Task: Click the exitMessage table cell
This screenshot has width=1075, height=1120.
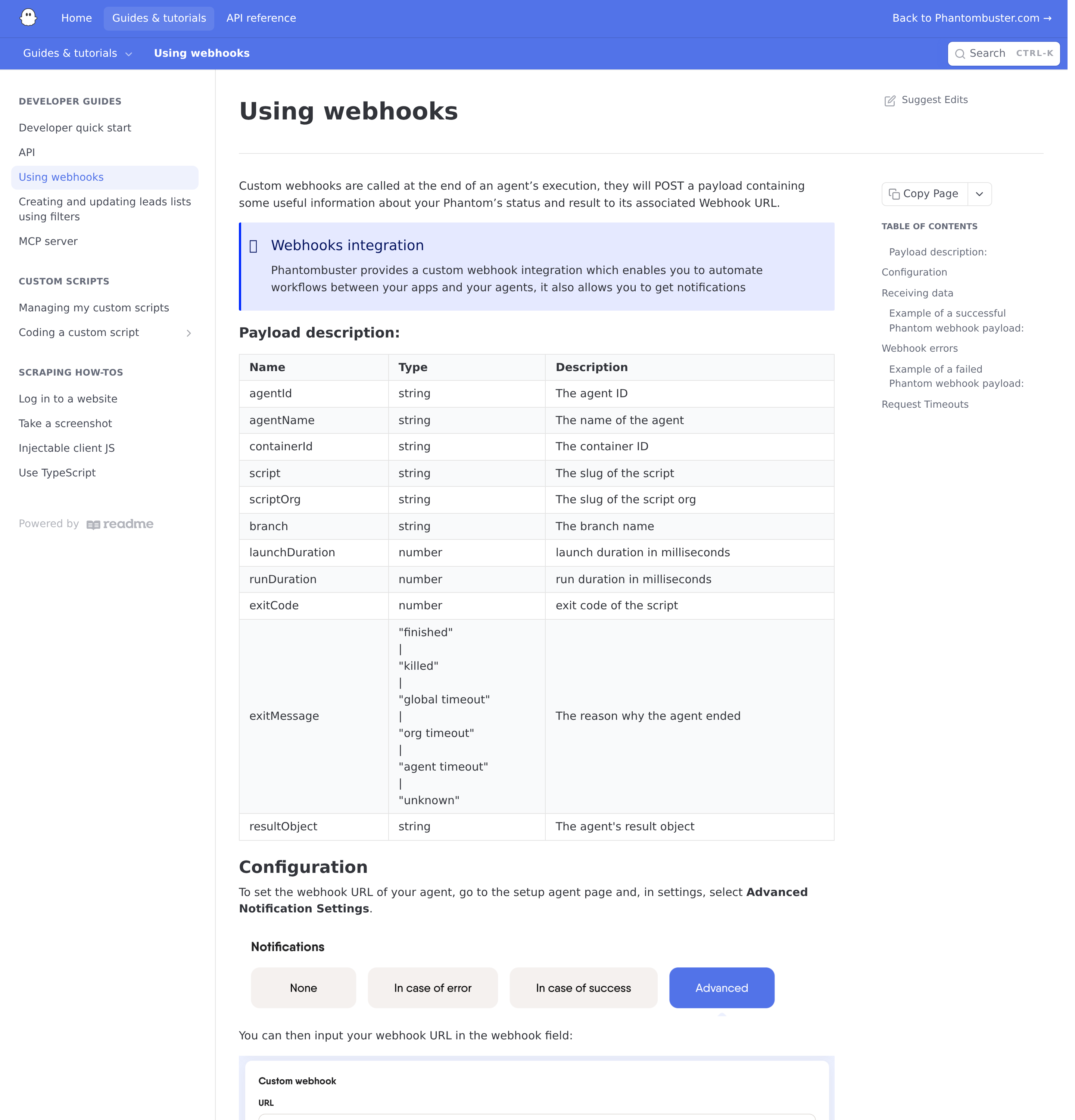Action: tap(314, 716)
